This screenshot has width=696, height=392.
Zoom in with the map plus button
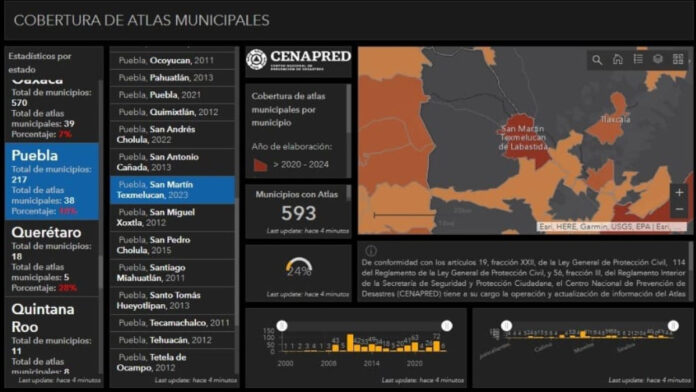point(679,193)
